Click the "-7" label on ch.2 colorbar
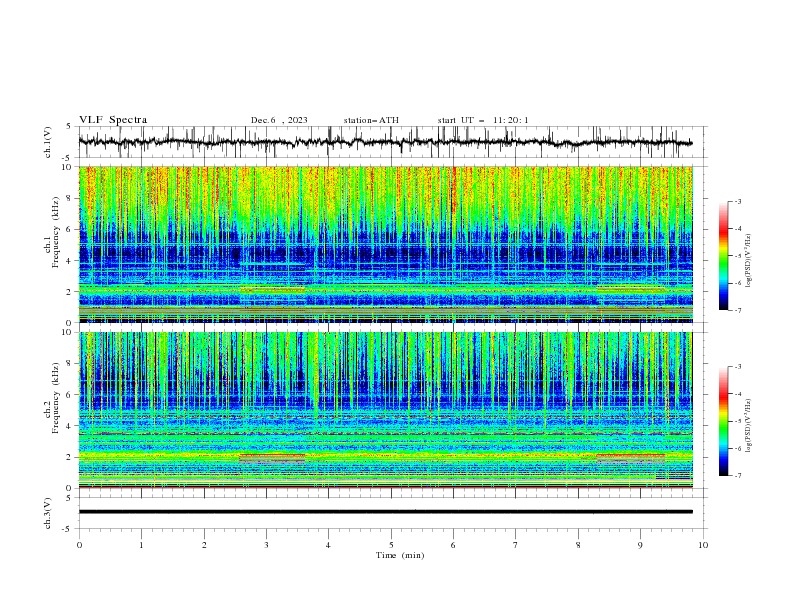Image resolution: width=792 pixels, height=612 pixels. 738,476
